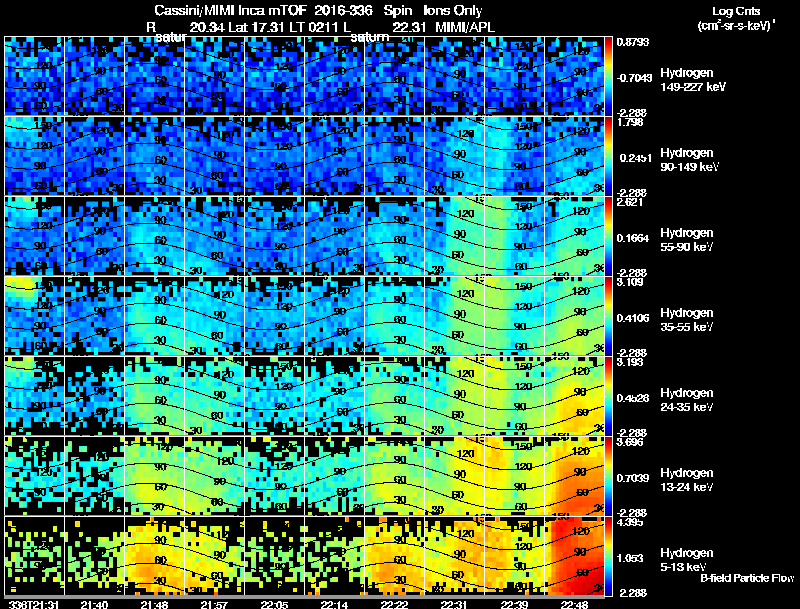The height and width of the screenshot is (609, 800).
Task: Click the 'Hydrogen 149-227 keV' row label
Action: point(693,80)
